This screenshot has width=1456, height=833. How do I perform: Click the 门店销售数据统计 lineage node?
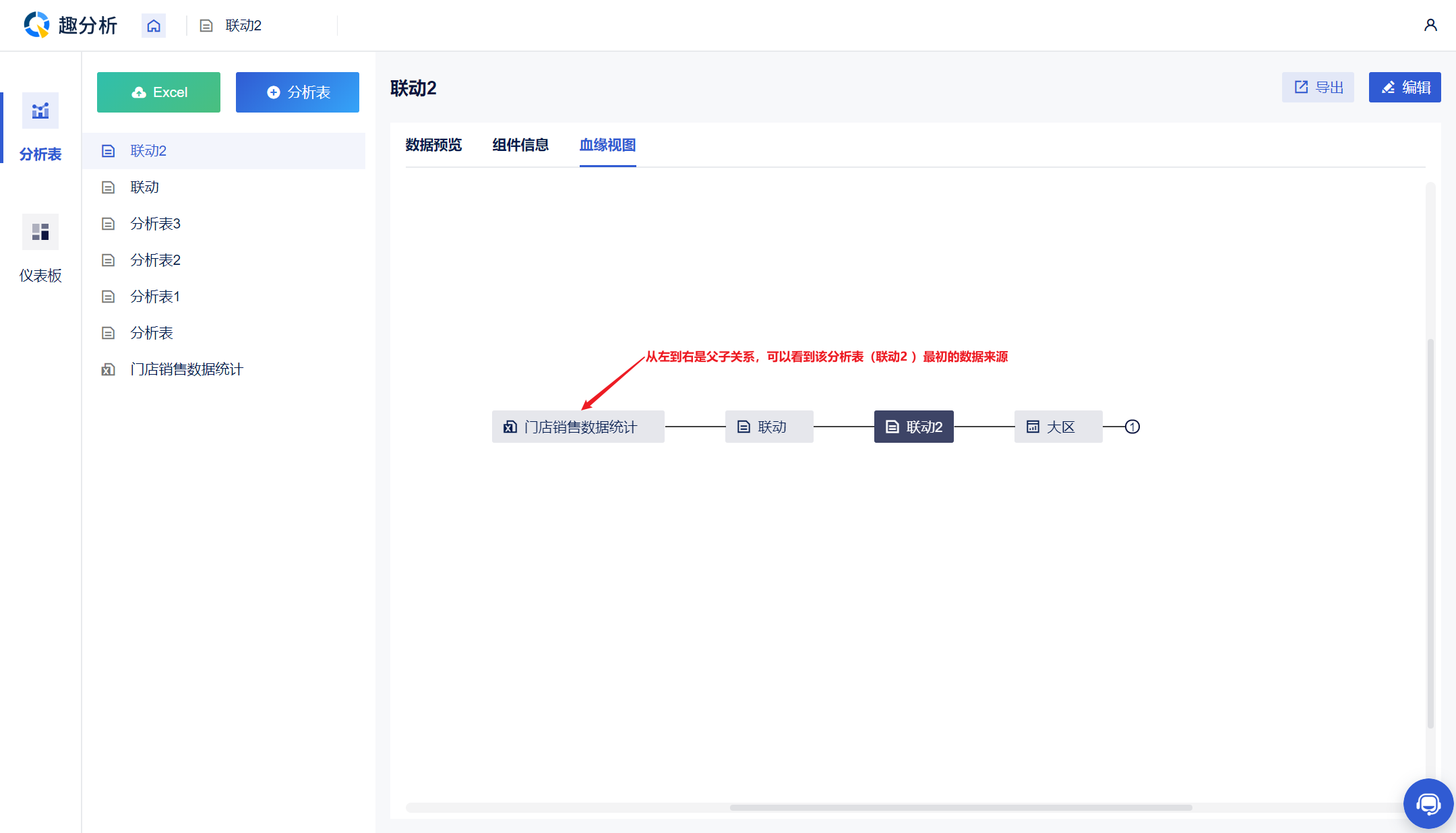(x=578, y=427)
